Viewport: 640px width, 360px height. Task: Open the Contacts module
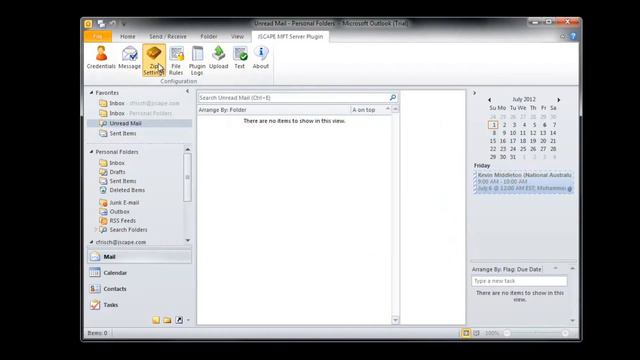point(139,289)
